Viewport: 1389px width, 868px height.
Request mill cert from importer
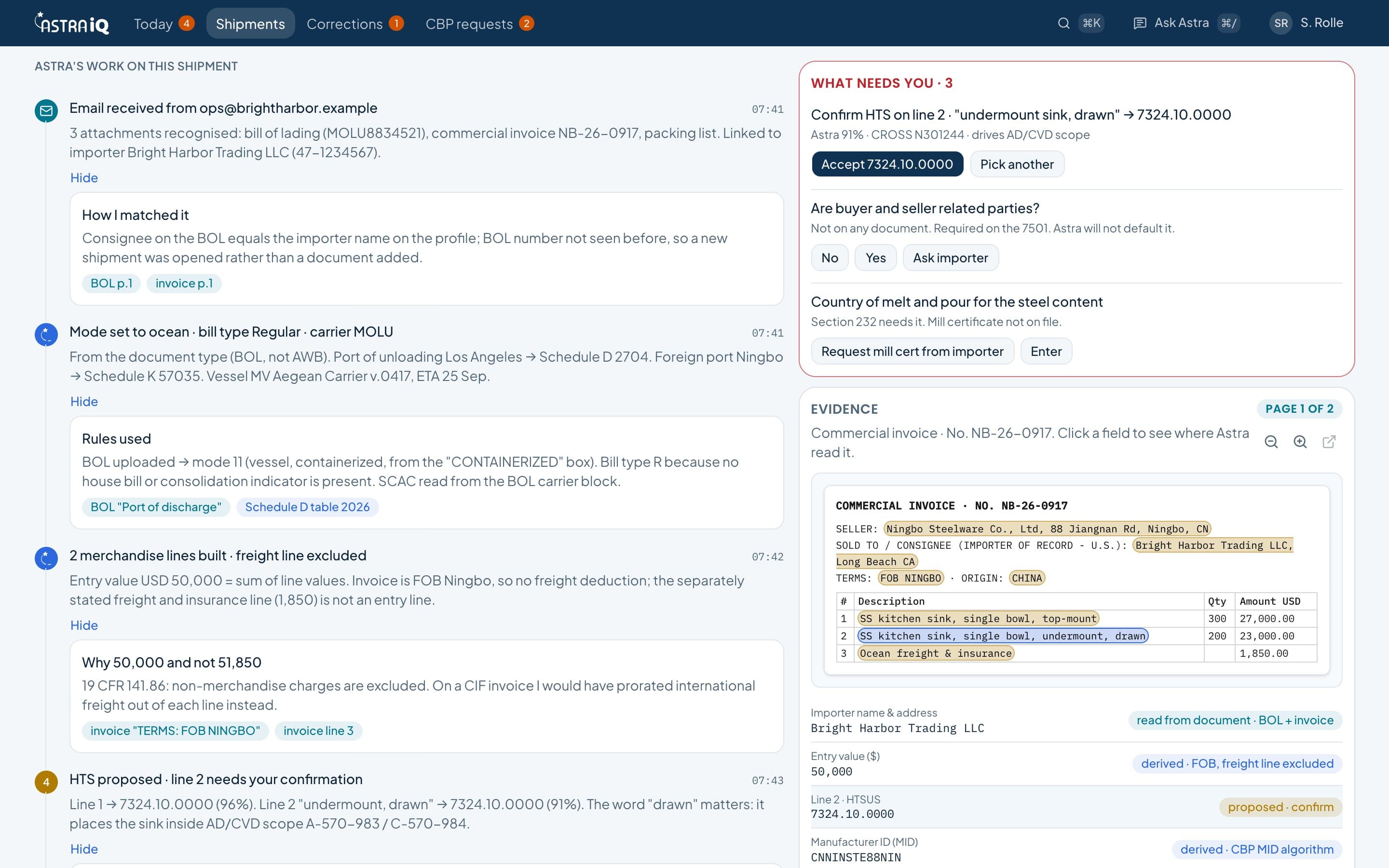[x=912, y=352]
